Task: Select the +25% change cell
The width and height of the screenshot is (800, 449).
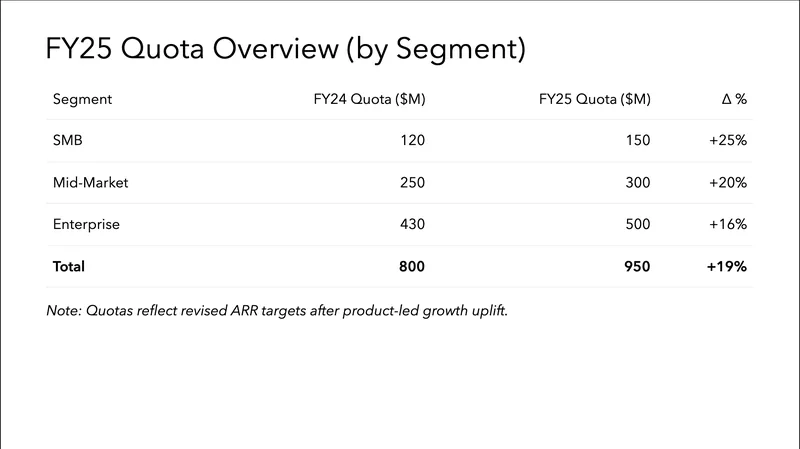Action: (728, 141)
